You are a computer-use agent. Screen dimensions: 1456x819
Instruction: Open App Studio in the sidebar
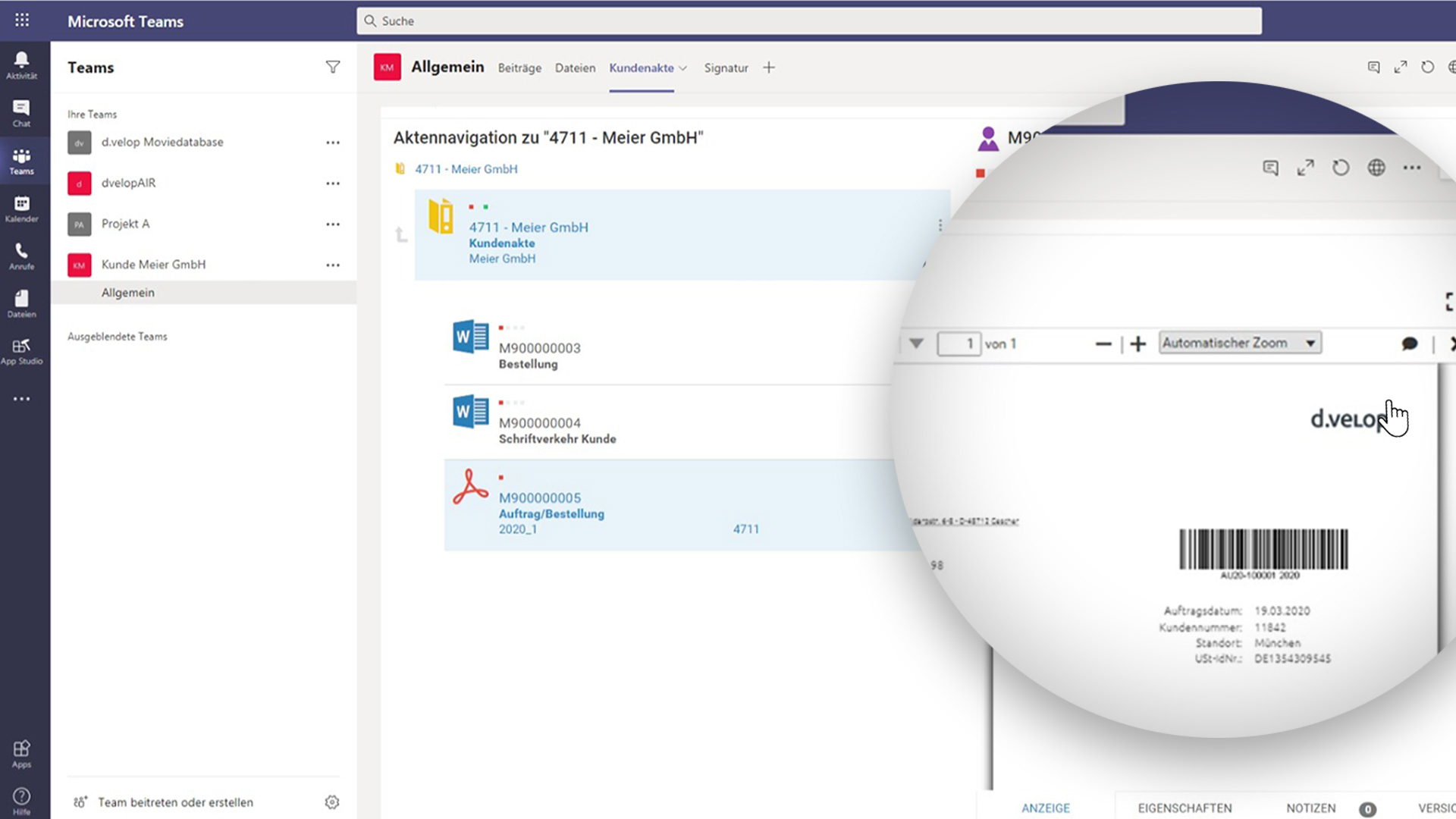21,351
